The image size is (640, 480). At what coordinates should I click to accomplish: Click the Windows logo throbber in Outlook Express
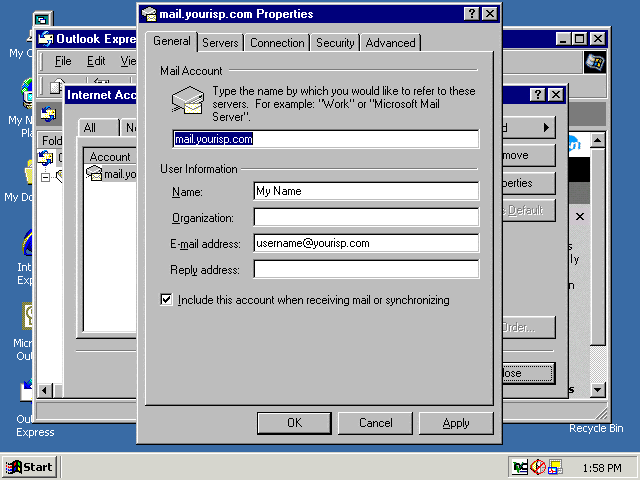595,62
